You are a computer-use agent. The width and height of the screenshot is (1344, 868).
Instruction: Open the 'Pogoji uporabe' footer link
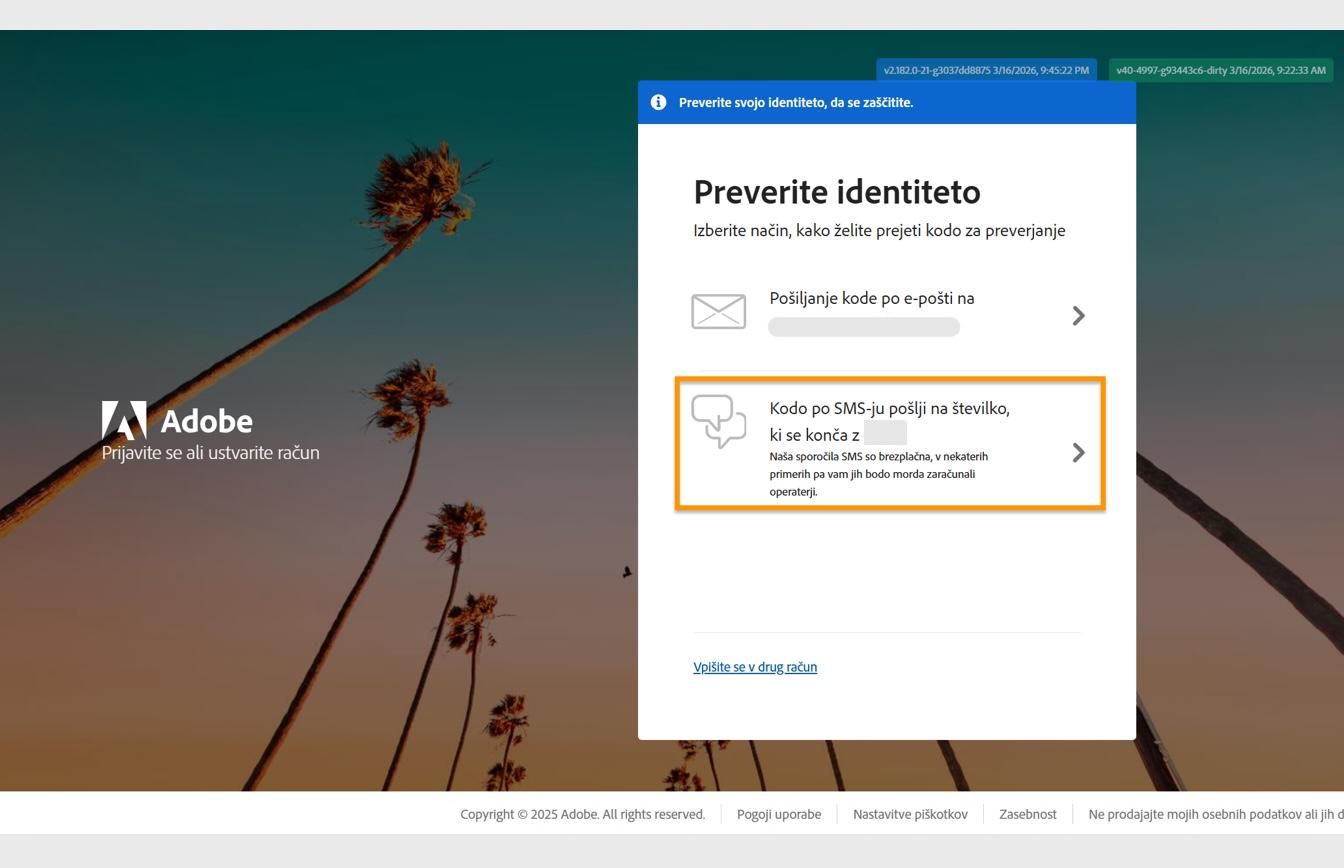point(778,814)
